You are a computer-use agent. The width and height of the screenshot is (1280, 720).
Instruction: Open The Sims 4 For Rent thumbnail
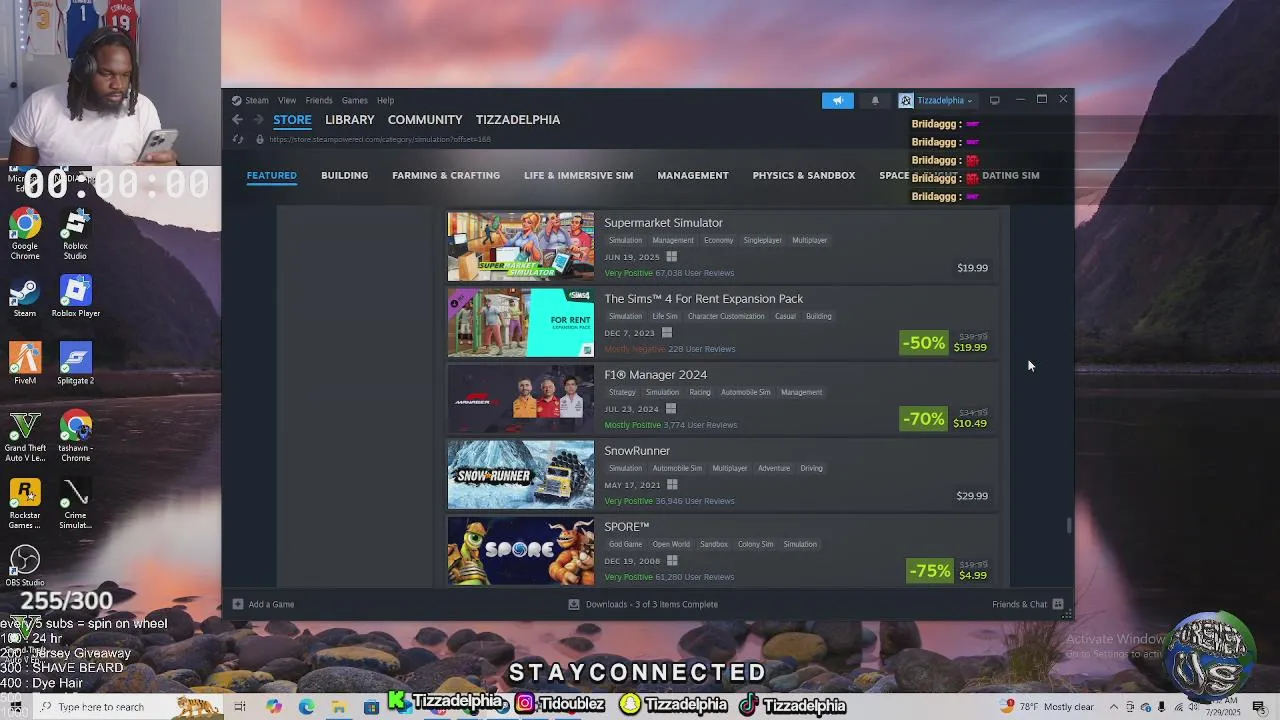[x=521, y=322]
